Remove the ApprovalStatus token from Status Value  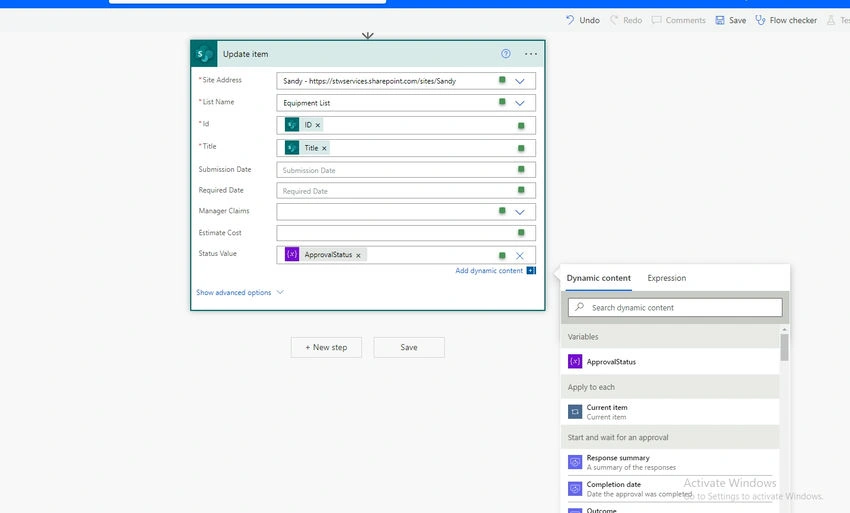[358, 255]
